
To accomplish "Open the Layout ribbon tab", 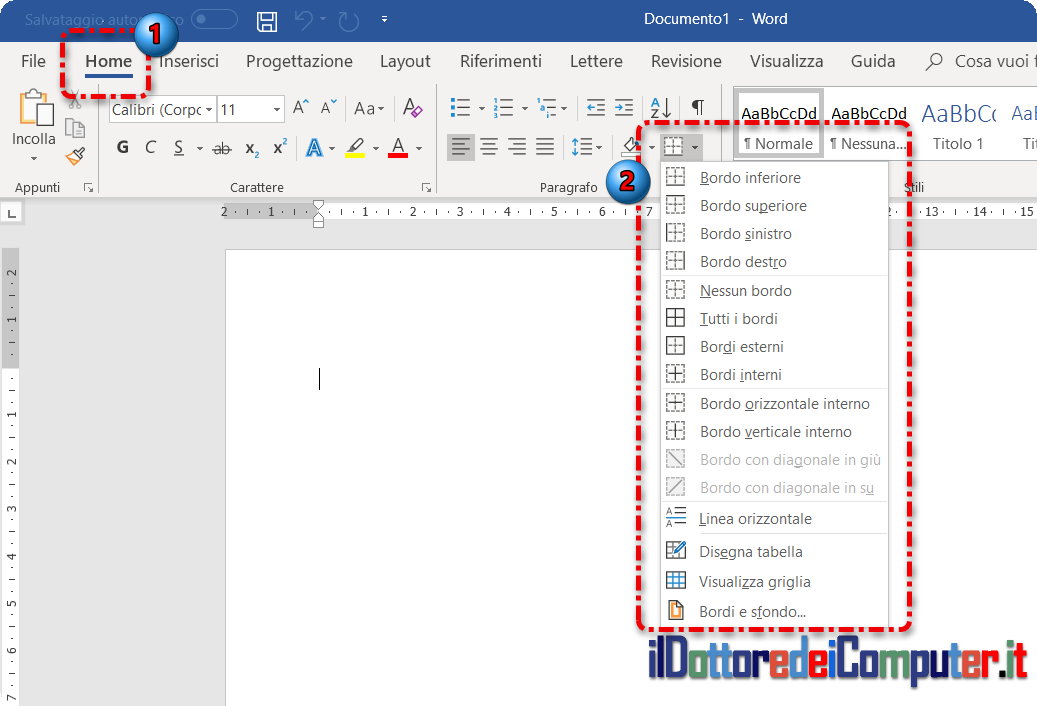I will pyautogui.click(x=405, y=61).
